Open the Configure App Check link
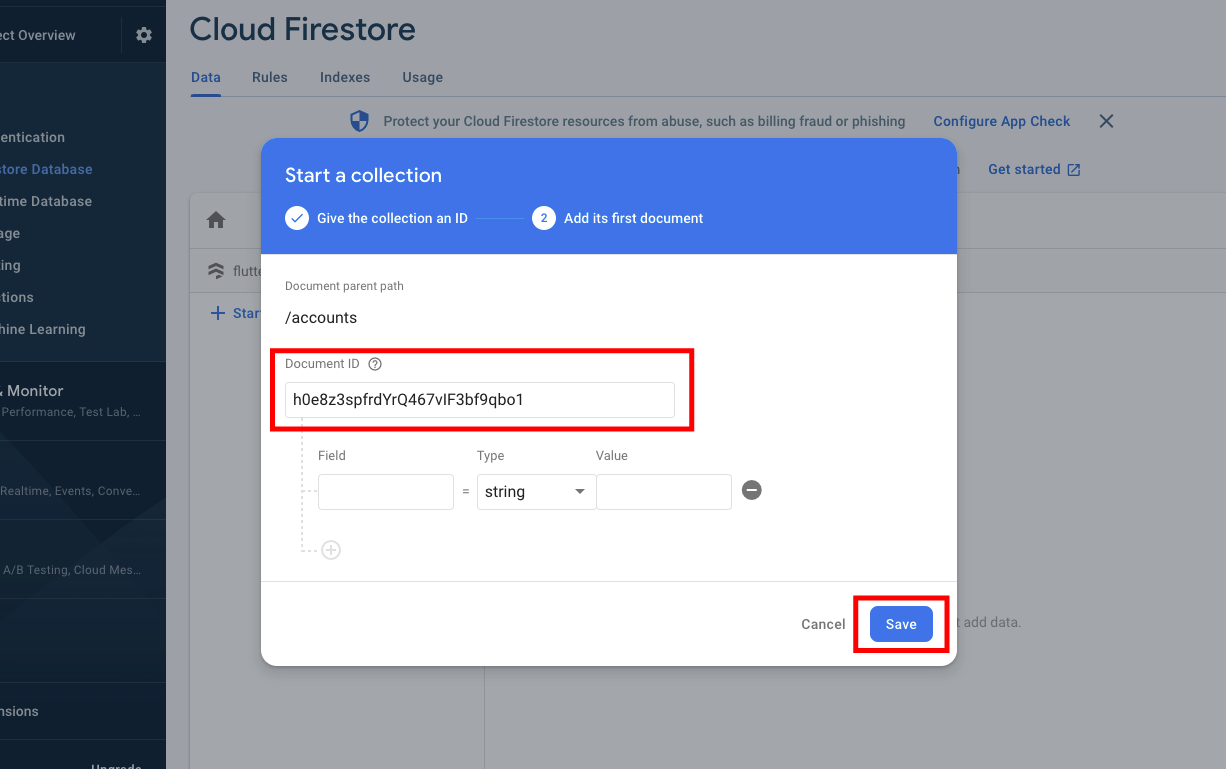This screenshot has width=1226, height=769. coord(1002,121)
